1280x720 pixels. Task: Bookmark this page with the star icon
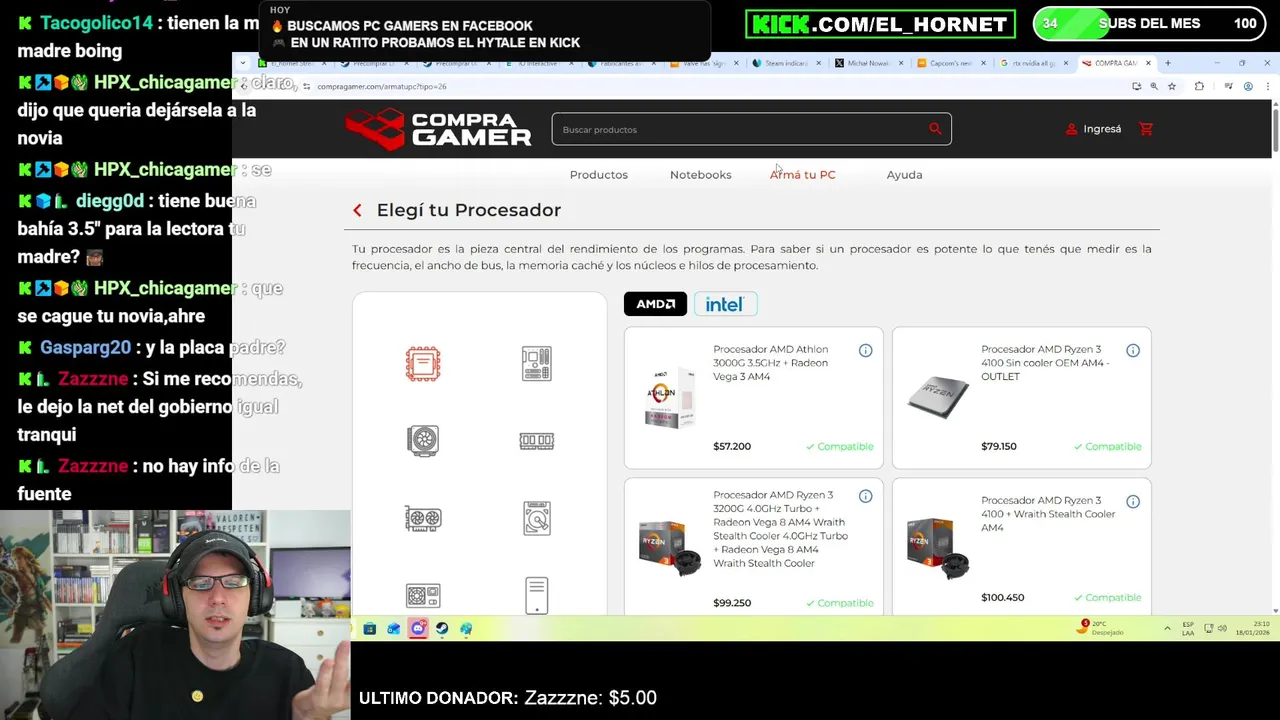click(x=1173, y=86)
